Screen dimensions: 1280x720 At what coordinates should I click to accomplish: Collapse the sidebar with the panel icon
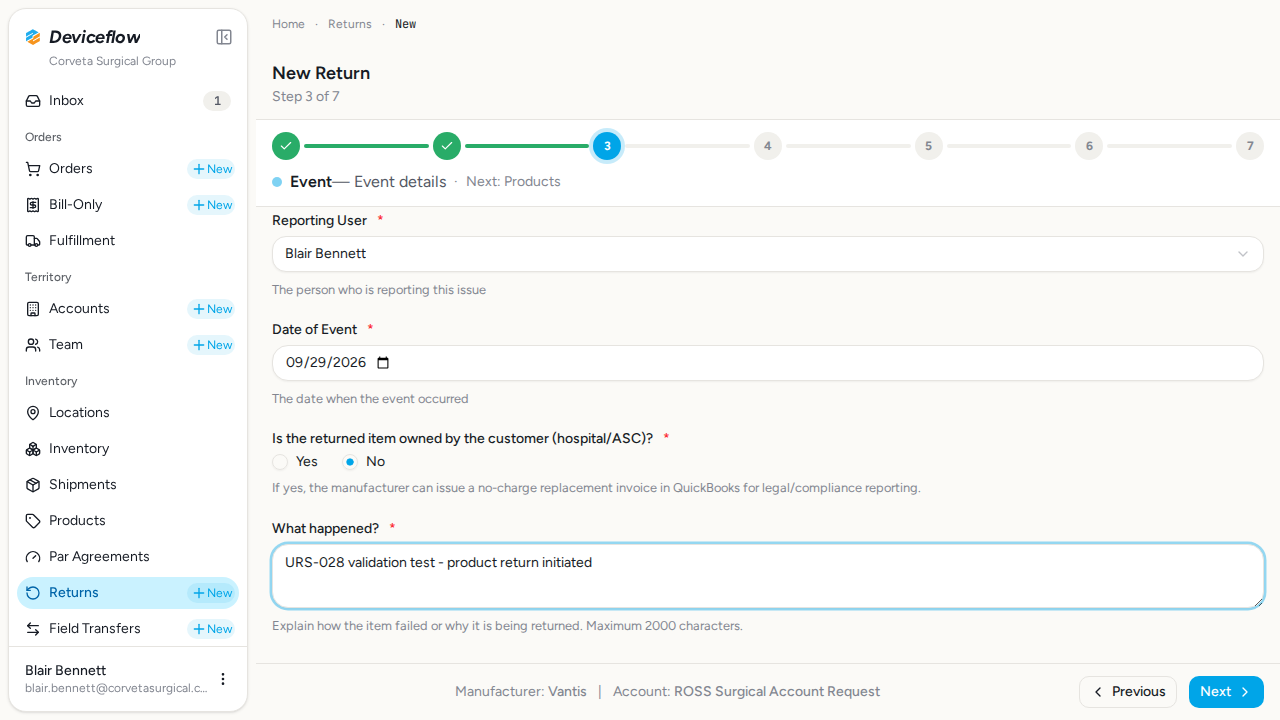pyautogui.click(x=224, y=37)
